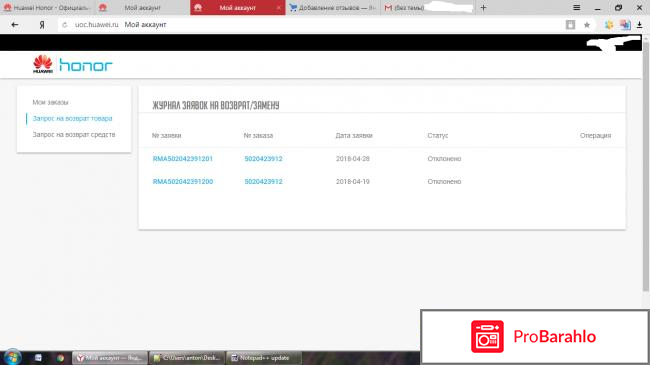This screenshot has height=365, width=650.
Task: Open the reader mode page icon
Action: pyautogui.click(x=570, y=25)
